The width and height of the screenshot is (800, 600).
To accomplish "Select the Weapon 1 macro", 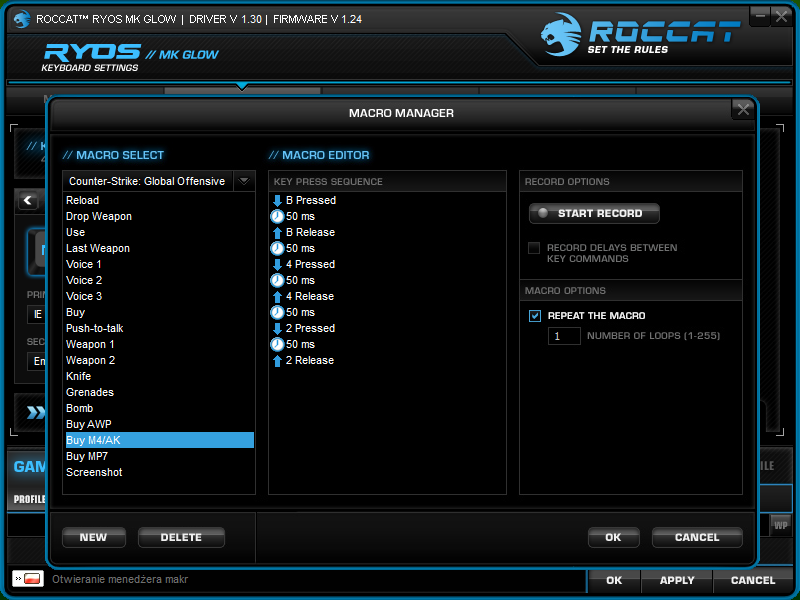I will click(159, 344).
